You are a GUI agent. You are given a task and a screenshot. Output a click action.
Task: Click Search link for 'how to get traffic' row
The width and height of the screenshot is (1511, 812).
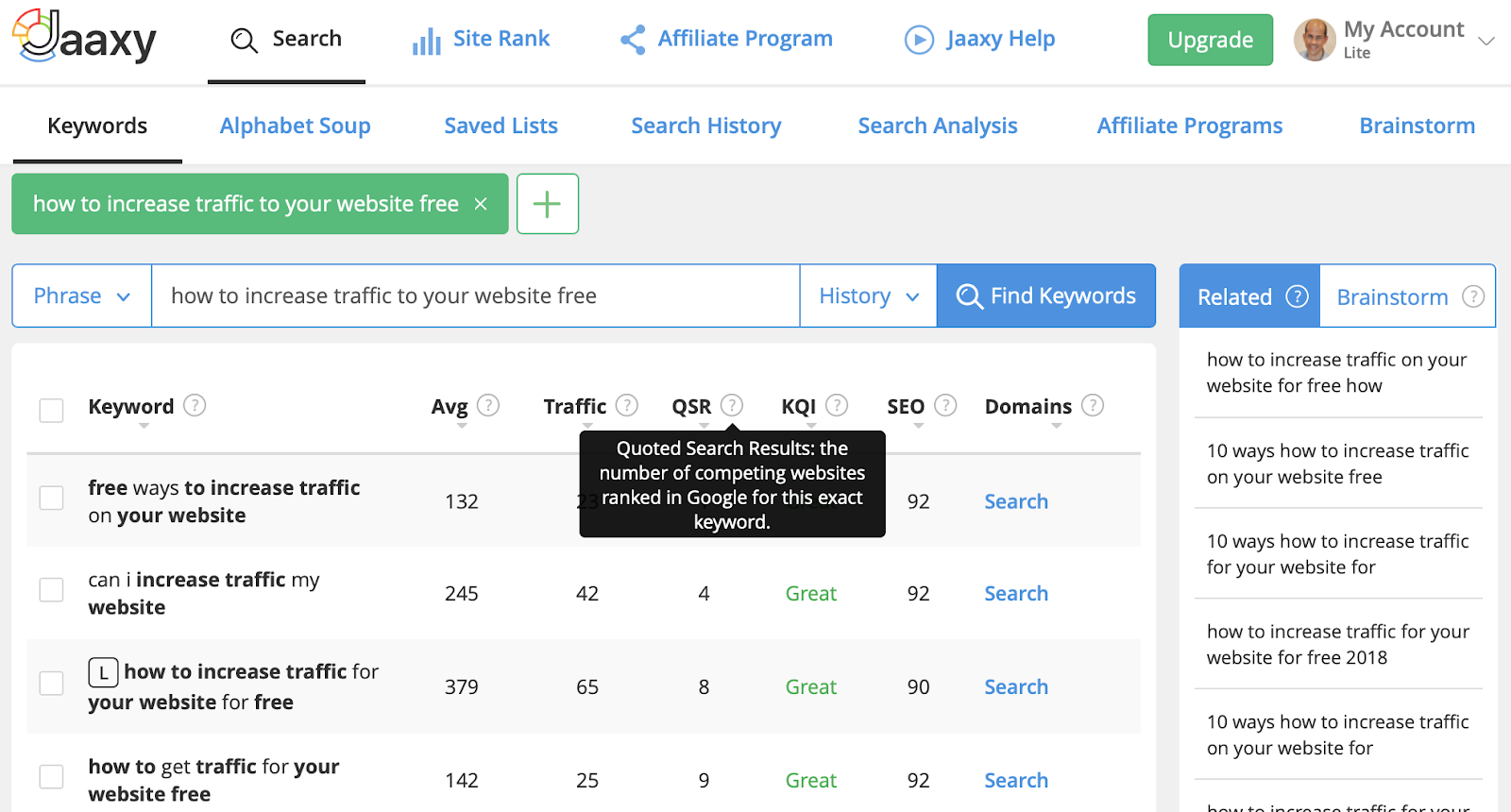click(x=1016, y=780)
